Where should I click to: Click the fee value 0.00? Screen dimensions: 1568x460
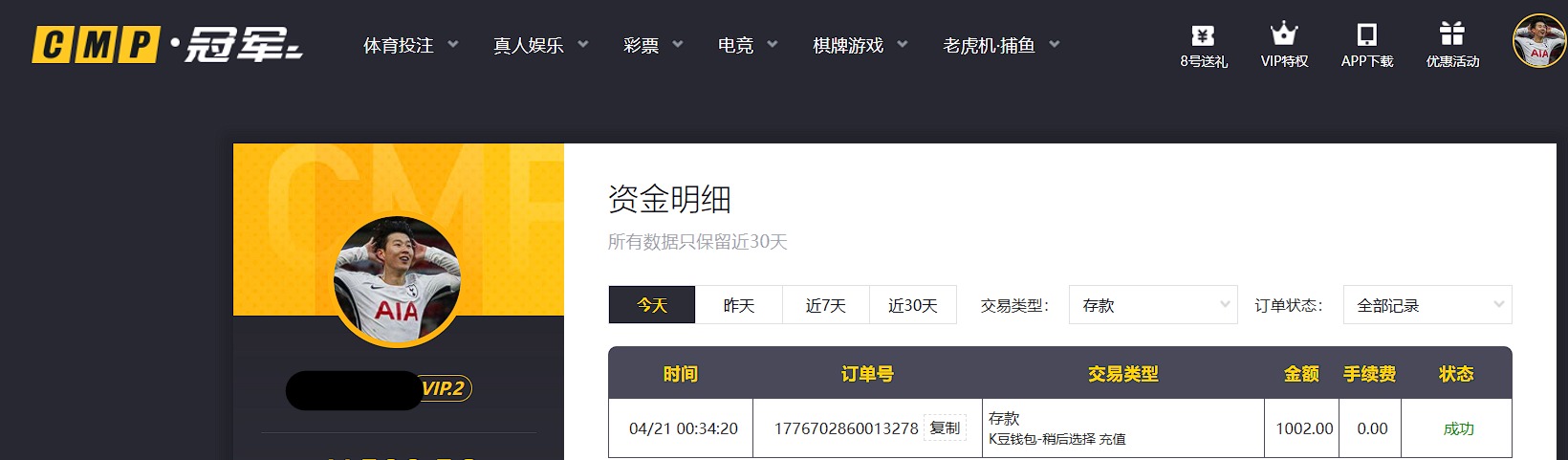point(1372,428)
